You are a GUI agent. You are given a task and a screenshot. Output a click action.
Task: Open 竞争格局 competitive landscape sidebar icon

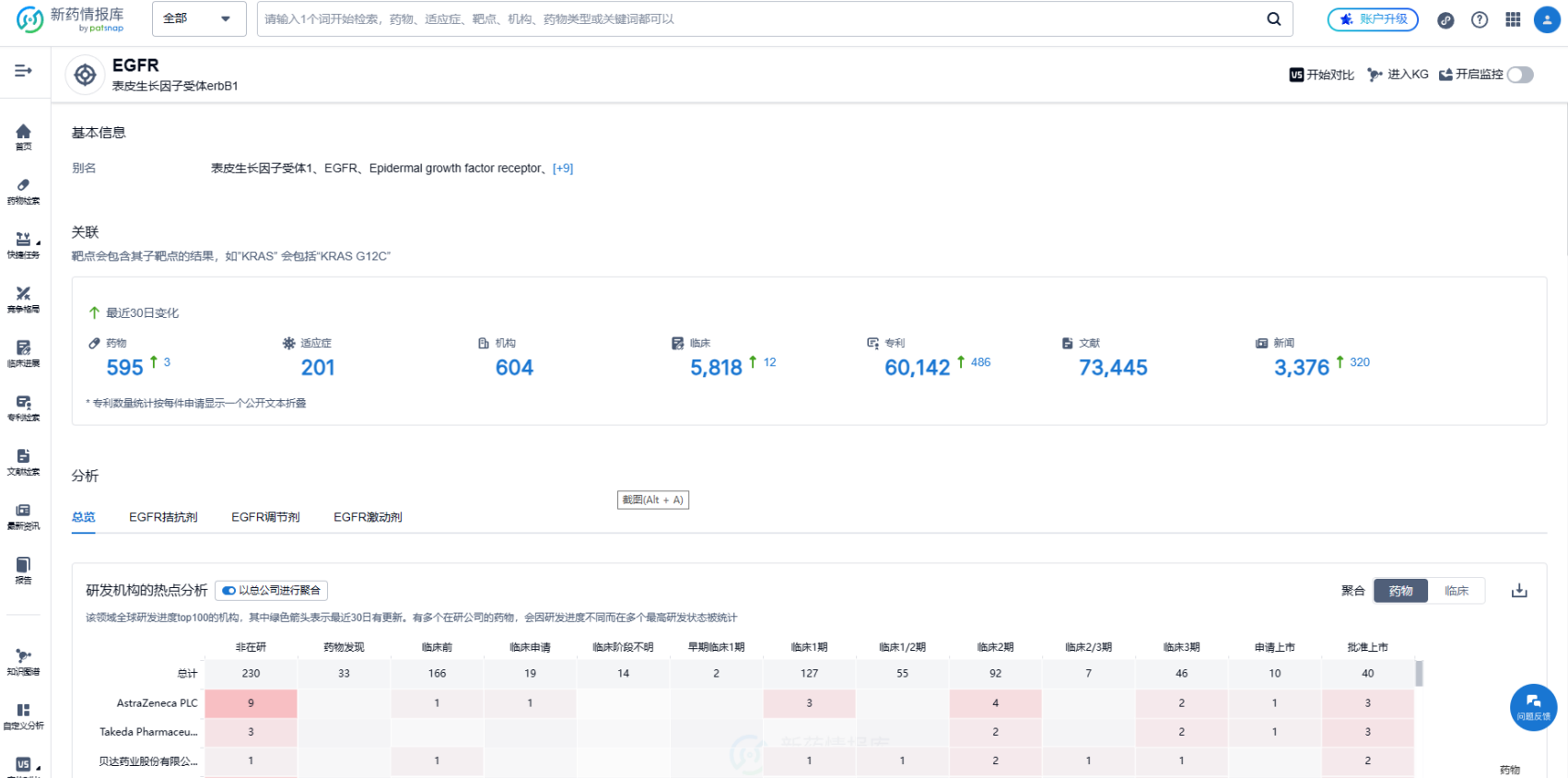coord(23,299)
